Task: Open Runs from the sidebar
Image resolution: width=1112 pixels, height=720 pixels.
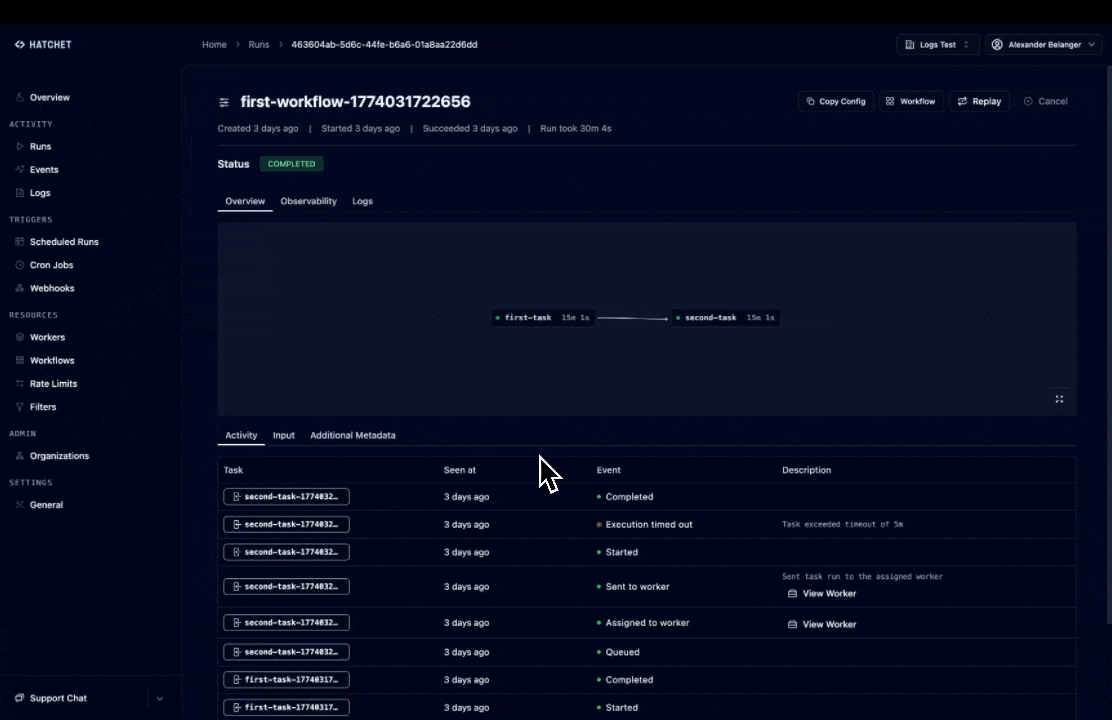Action: click(x=40, y=146)
